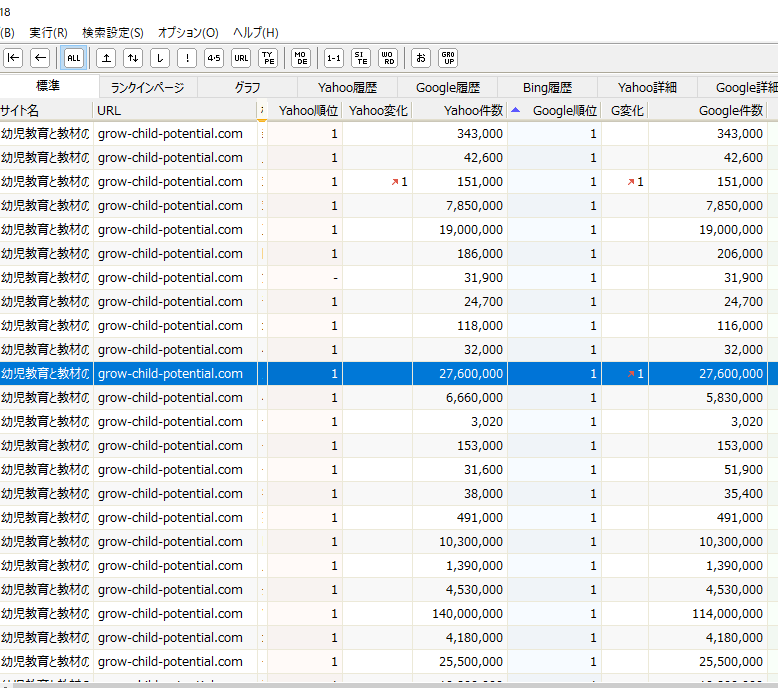Sort by the Google順位 column header
The width and height of the screenshot is (778, 688).
pos(564,111)
